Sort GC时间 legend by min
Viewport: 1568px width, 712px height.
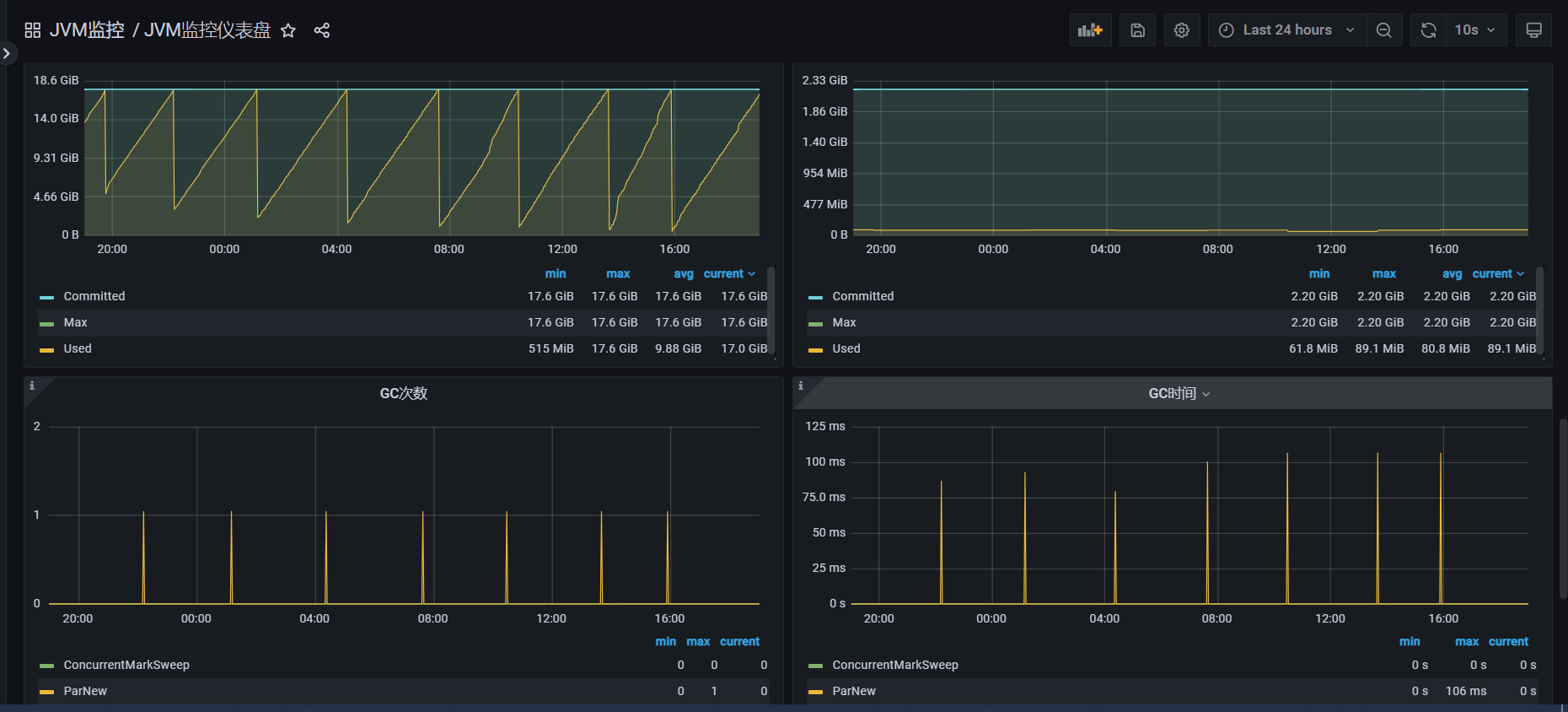click(1410, 642)
